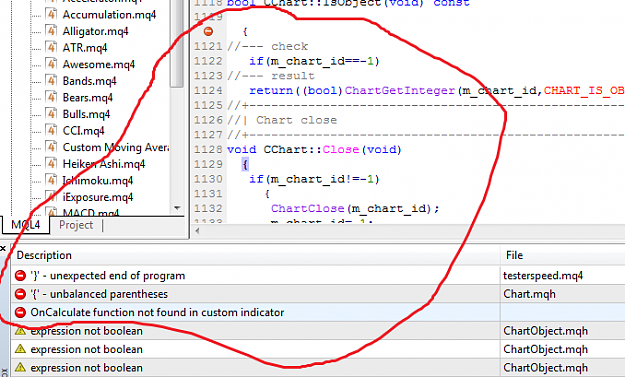Click the red breakpoint marker in gutter
Screen dimensions: 625x377
208,31
